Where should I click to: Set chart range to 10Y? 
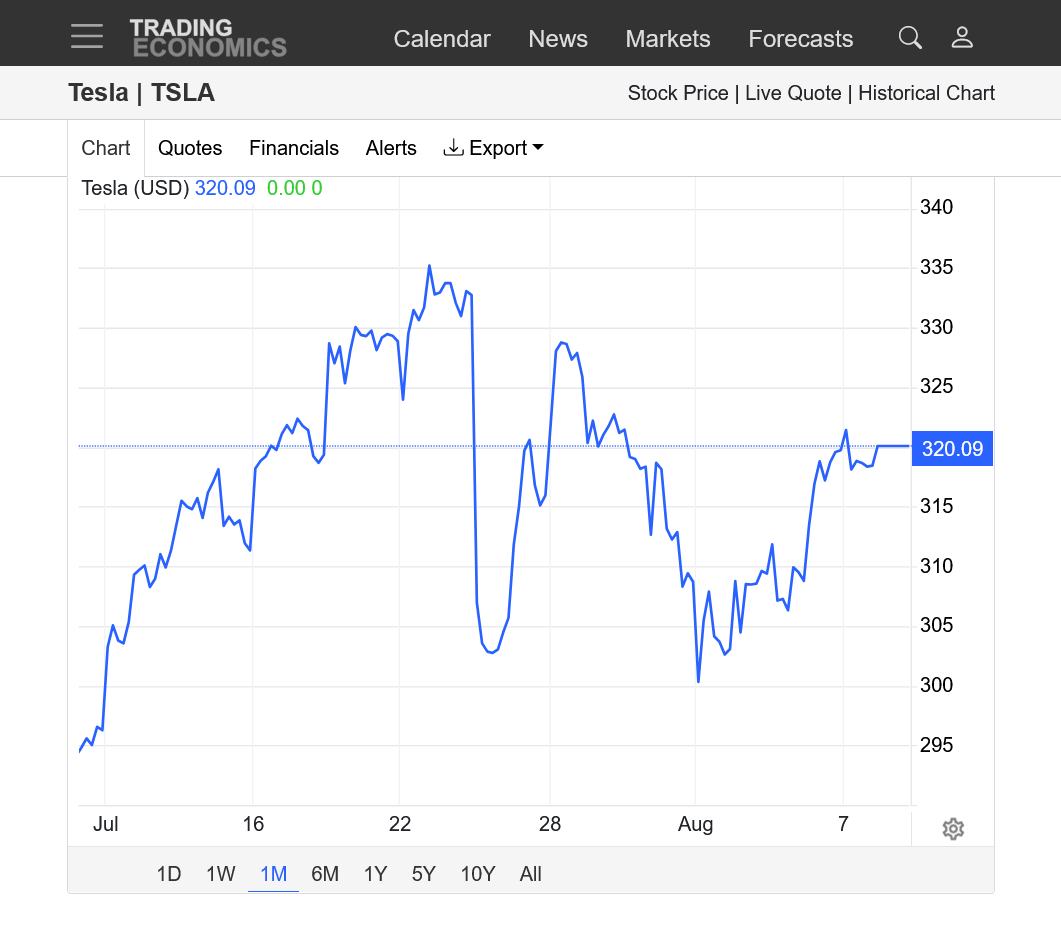click(478, 874)
